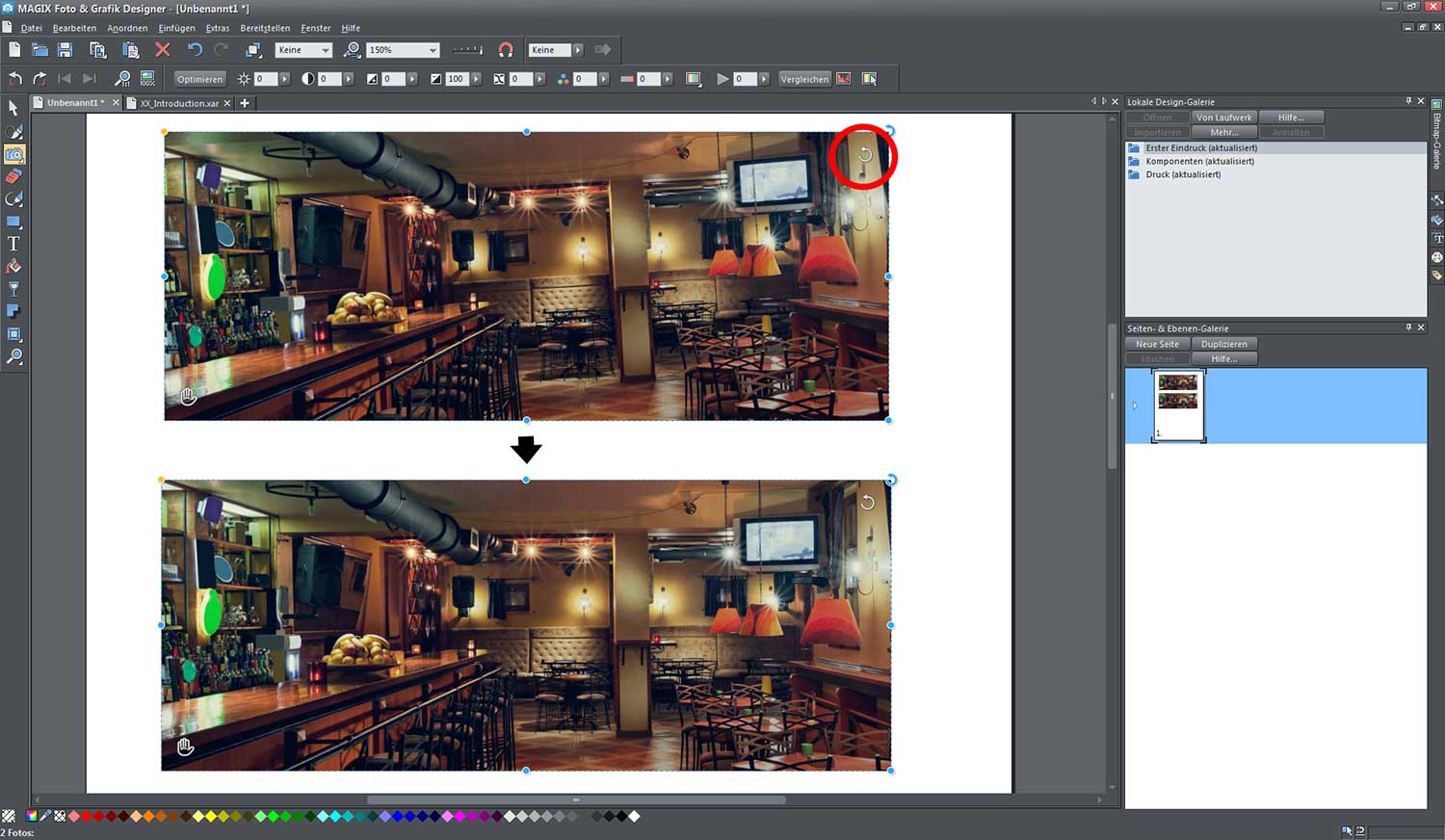Click the Transparency wine glass tool

coord(13,289)
